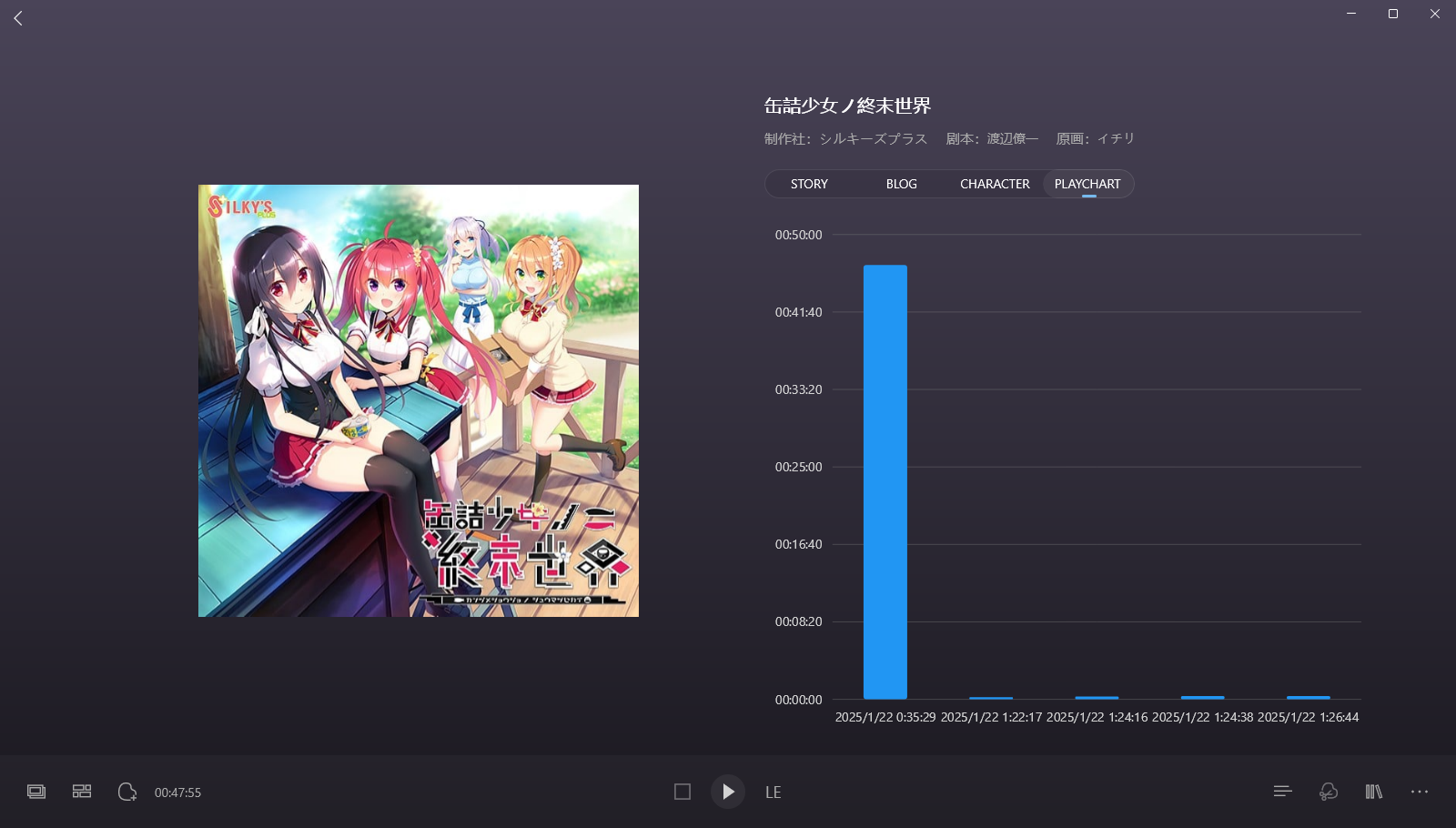Minimize the application window
The image size is (1456, 828).
click(1351, 14)
